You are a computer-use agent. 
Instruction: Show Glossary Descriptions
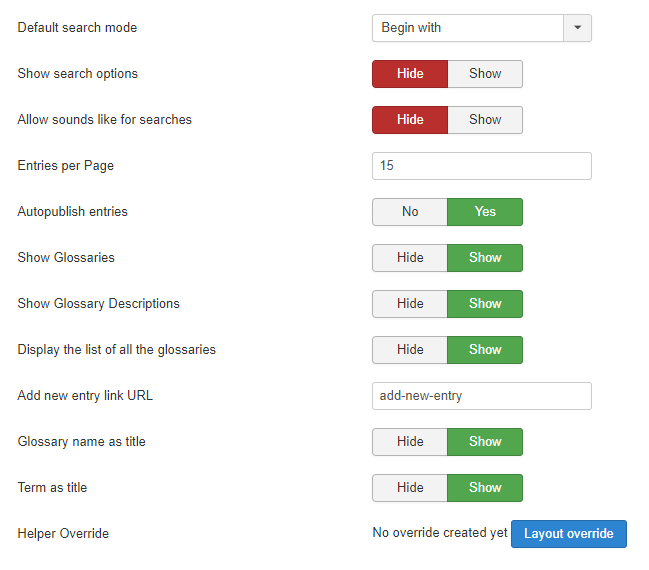coord(485,304)
